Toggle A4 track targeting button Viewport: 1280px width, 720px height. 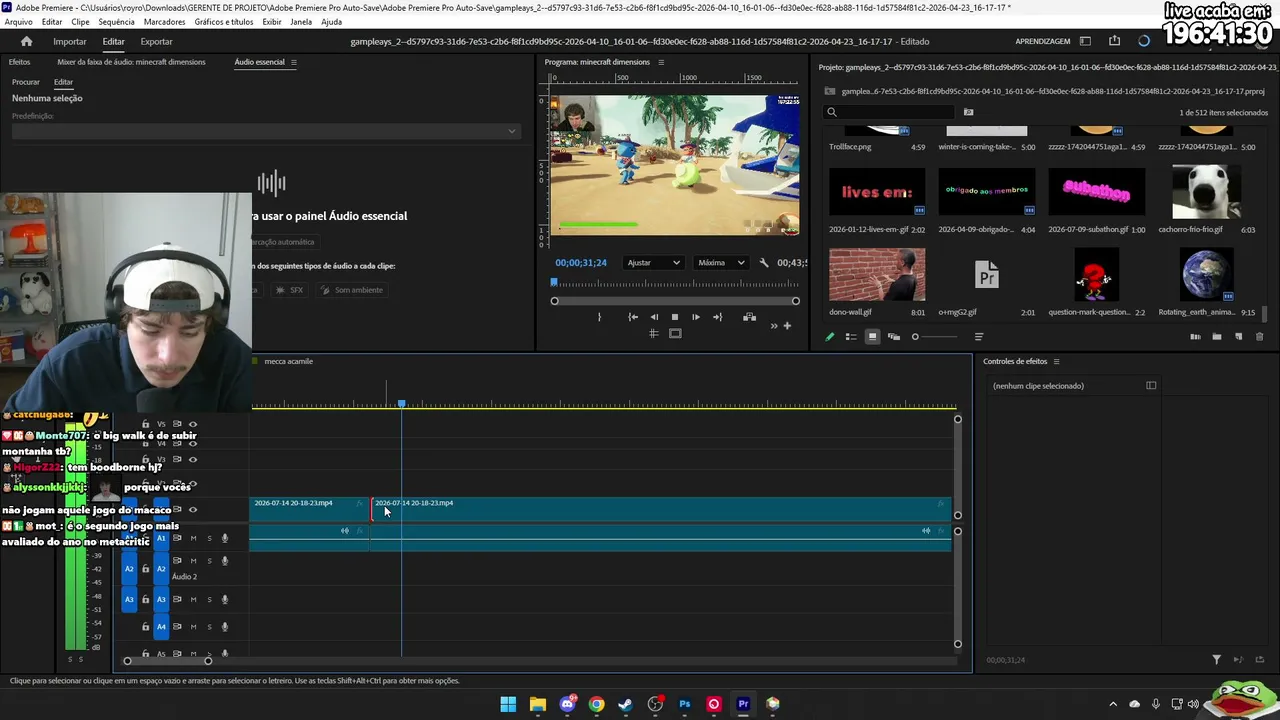[161, 627]
